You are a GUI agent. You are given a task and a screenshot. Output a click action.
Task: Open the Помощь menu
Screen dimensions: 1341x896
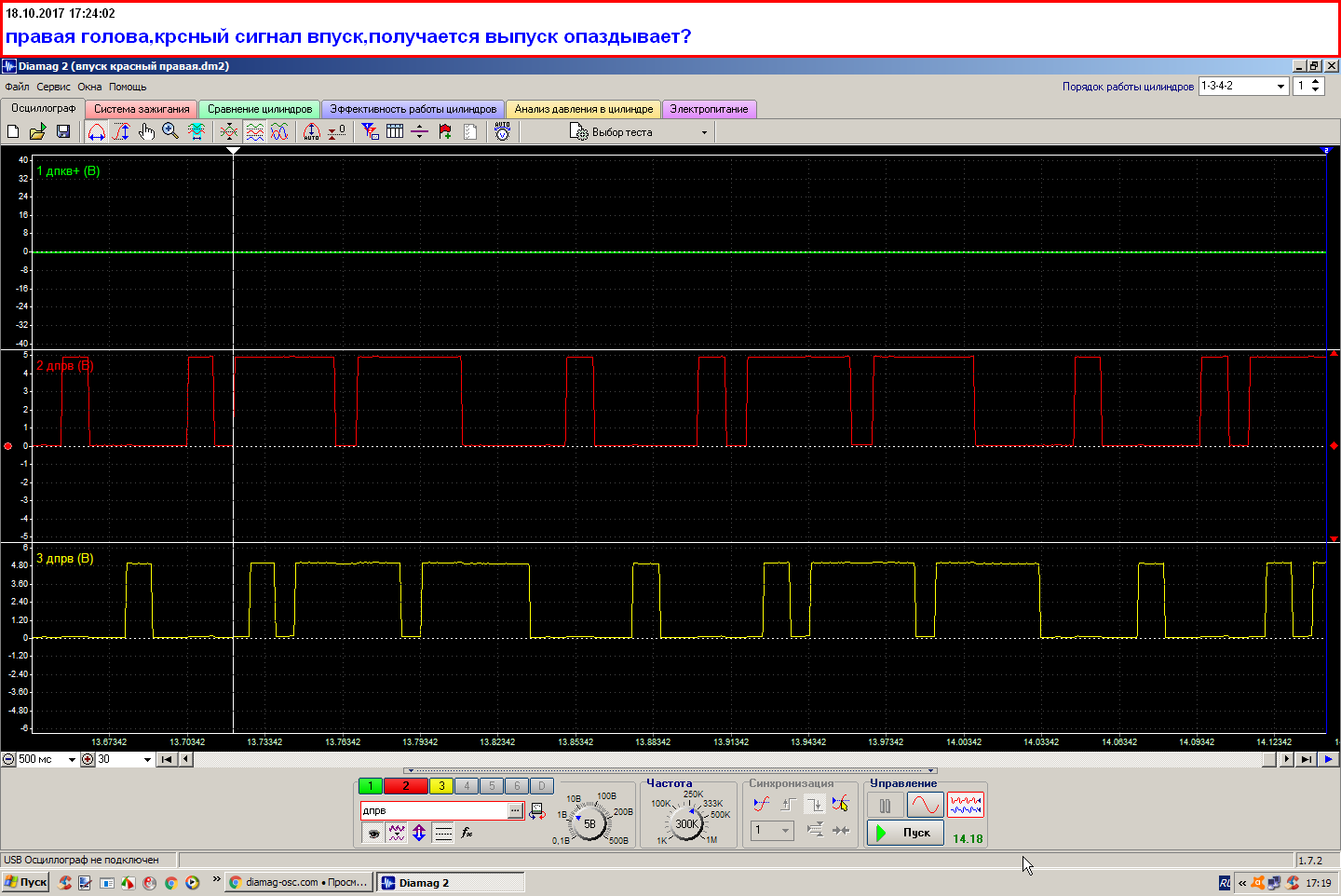(128, 87)
